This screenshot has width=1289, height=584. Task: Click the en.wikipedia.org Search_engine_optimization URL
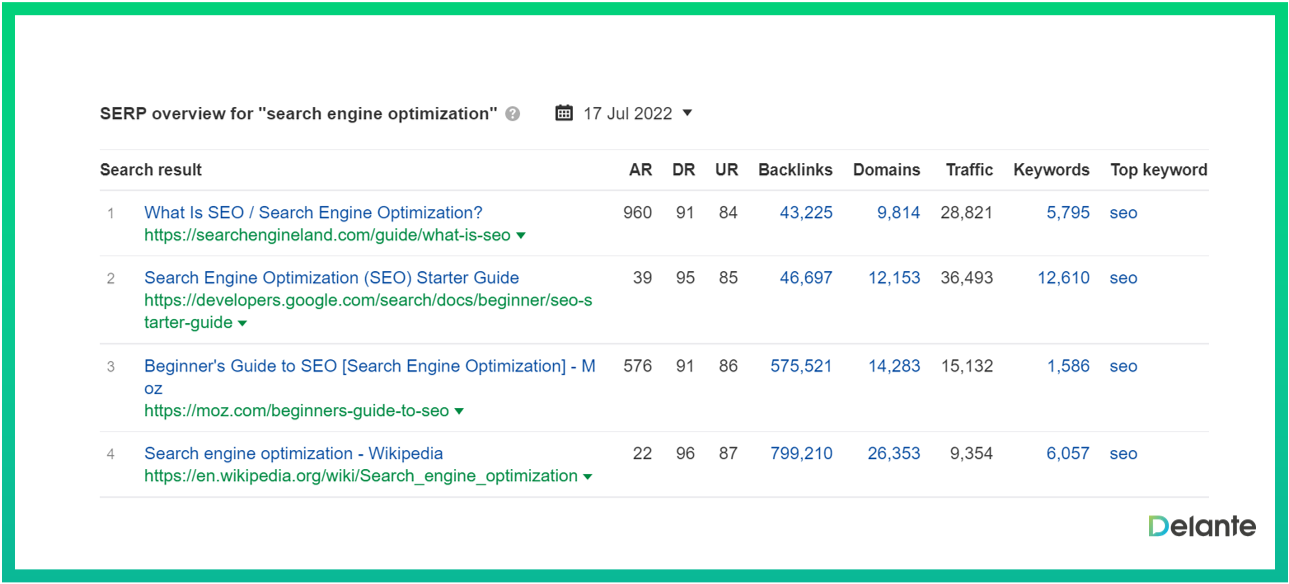tap(361, 476)
